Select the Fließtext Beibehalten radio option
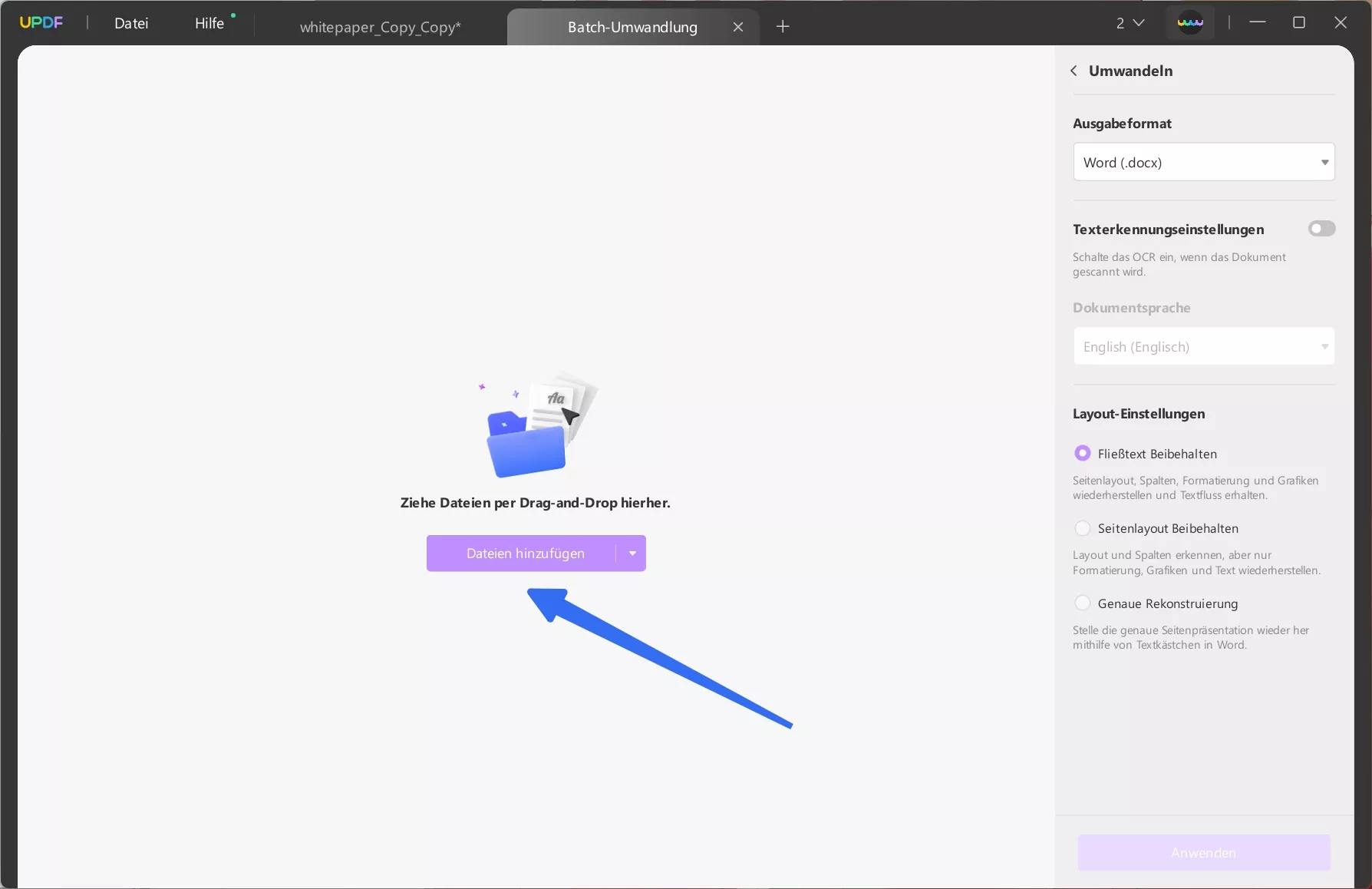1372x889 pixels. pyautogui.click(x=1082, y=454)
